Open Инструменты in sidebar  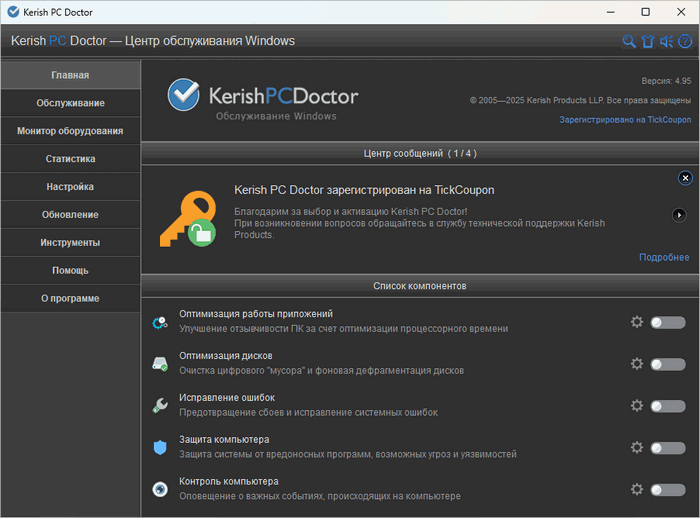coord(71,242)
